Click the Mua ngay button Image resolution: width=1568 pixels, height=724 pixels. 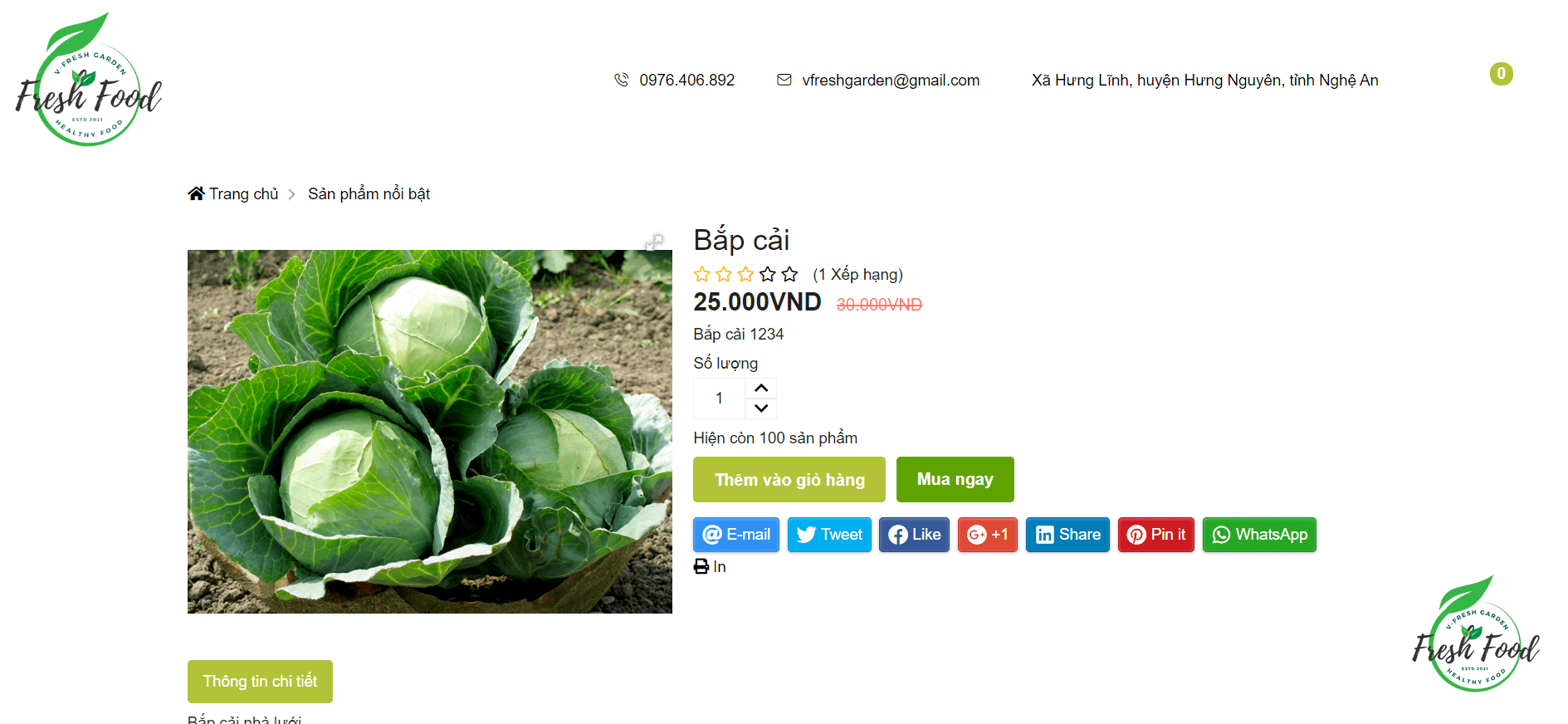pyautogui.click(x=955, y=479)
